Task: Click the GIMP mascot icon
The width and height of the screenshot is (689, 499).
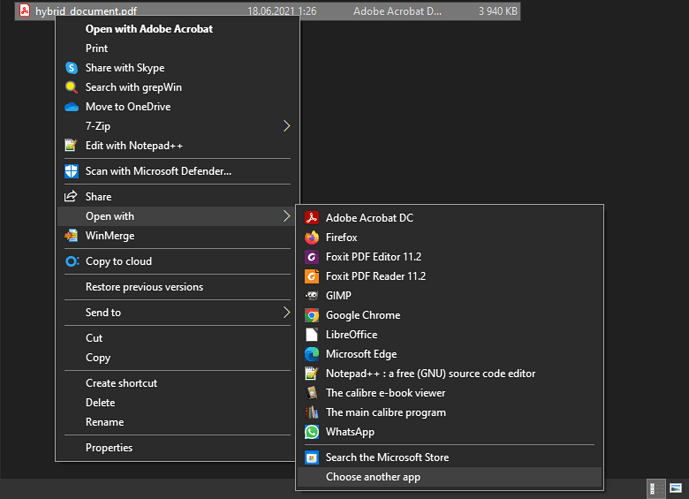Action: click(x=312, y=296)
